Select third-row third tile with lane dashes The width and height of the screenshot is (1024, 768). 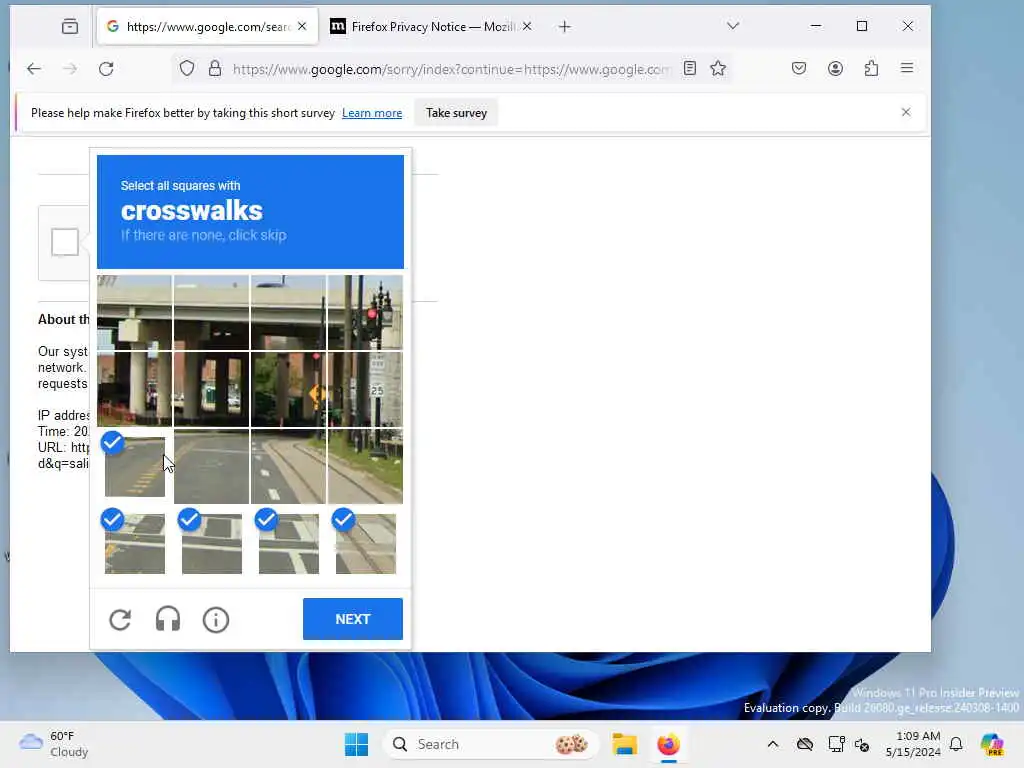(x=289, y=466)
